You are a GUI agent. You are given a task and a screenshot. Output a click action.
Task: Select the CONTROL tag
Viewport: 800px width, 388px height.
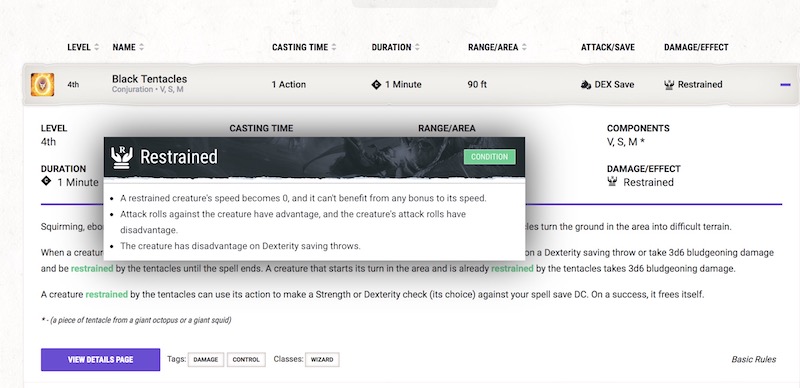click(246, 360)
